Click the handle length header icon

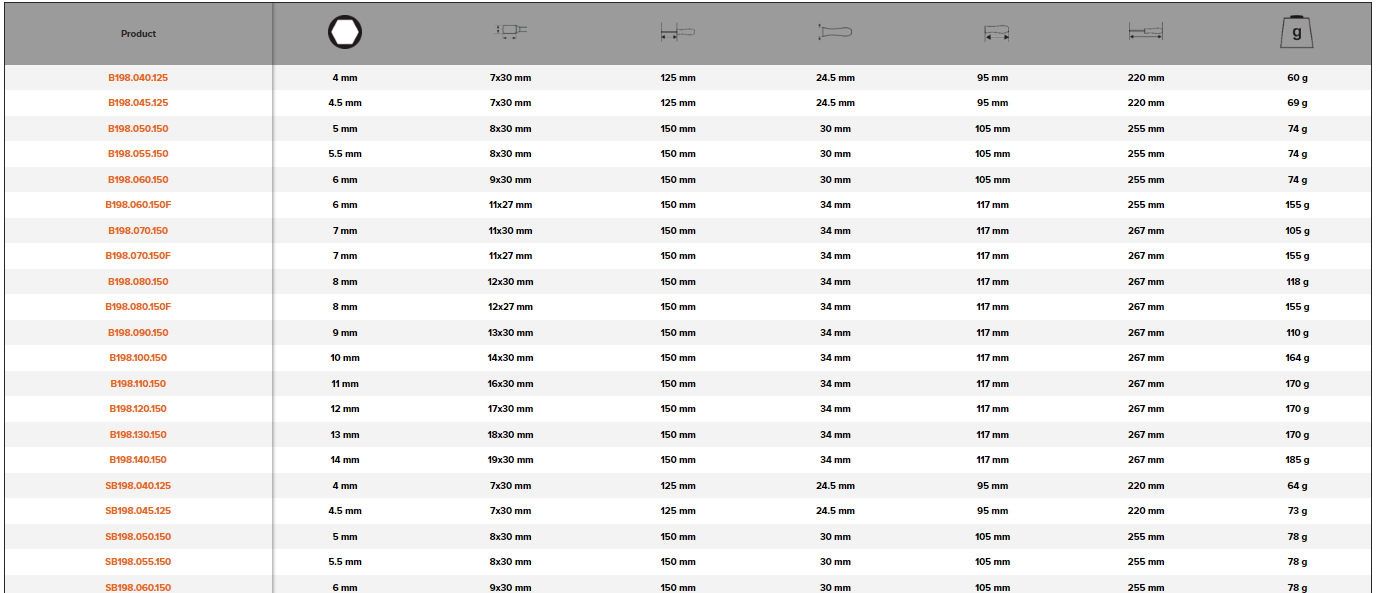[995, 34]
